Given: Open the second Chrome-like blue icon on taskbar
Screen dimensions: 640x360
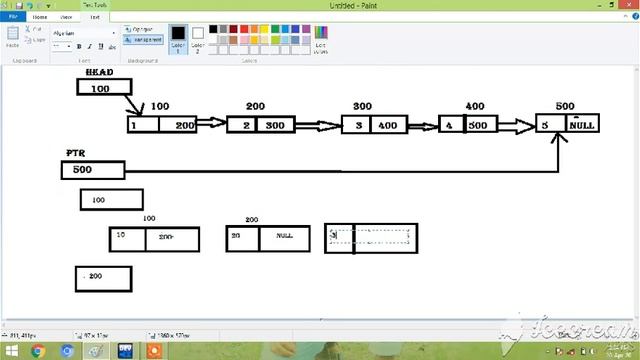Looking at the screenshot, I should 67,351.
